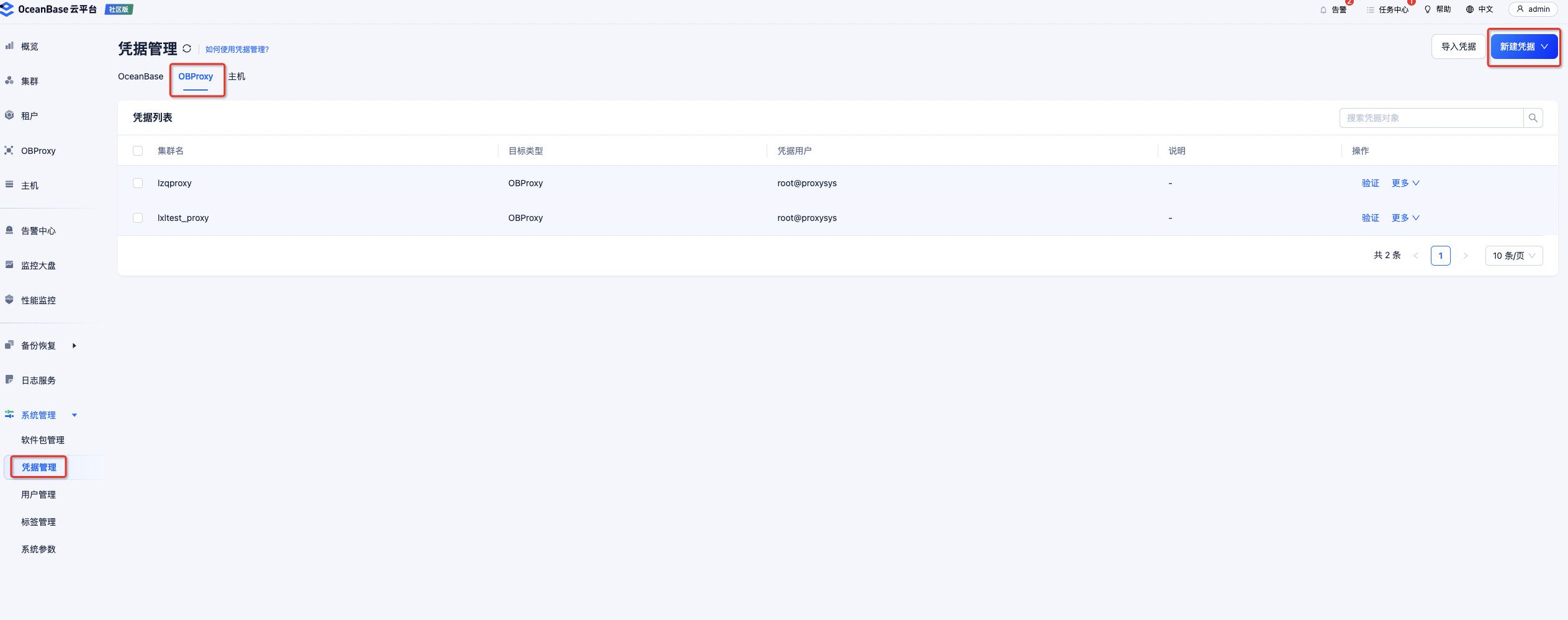The height and width of the screenshot is (620, 1568).
Task: Open the 主机 host sidebar icon
Action: pos(9,185)
